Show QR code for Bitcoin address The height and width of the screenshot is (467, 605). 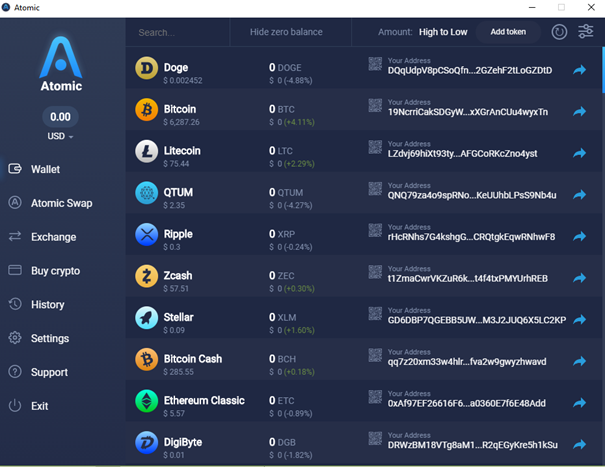pos(375,105)
